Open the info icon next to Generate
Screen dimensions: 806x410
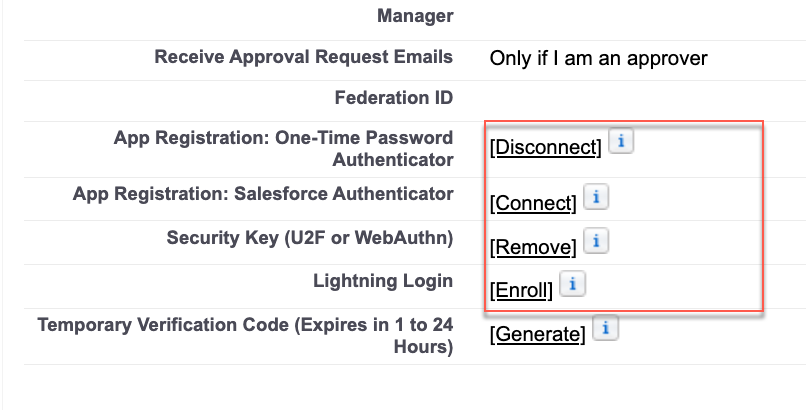point(605,328)
